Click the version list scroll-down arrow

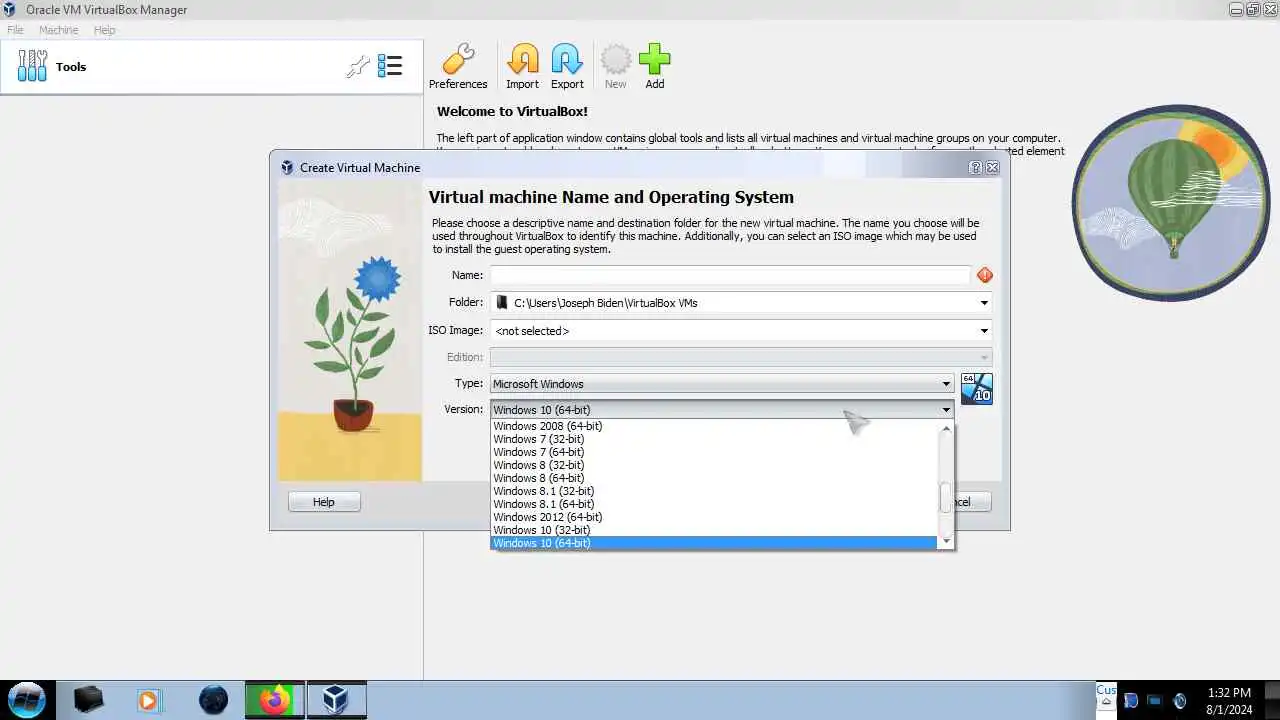[x=946, y=541]
